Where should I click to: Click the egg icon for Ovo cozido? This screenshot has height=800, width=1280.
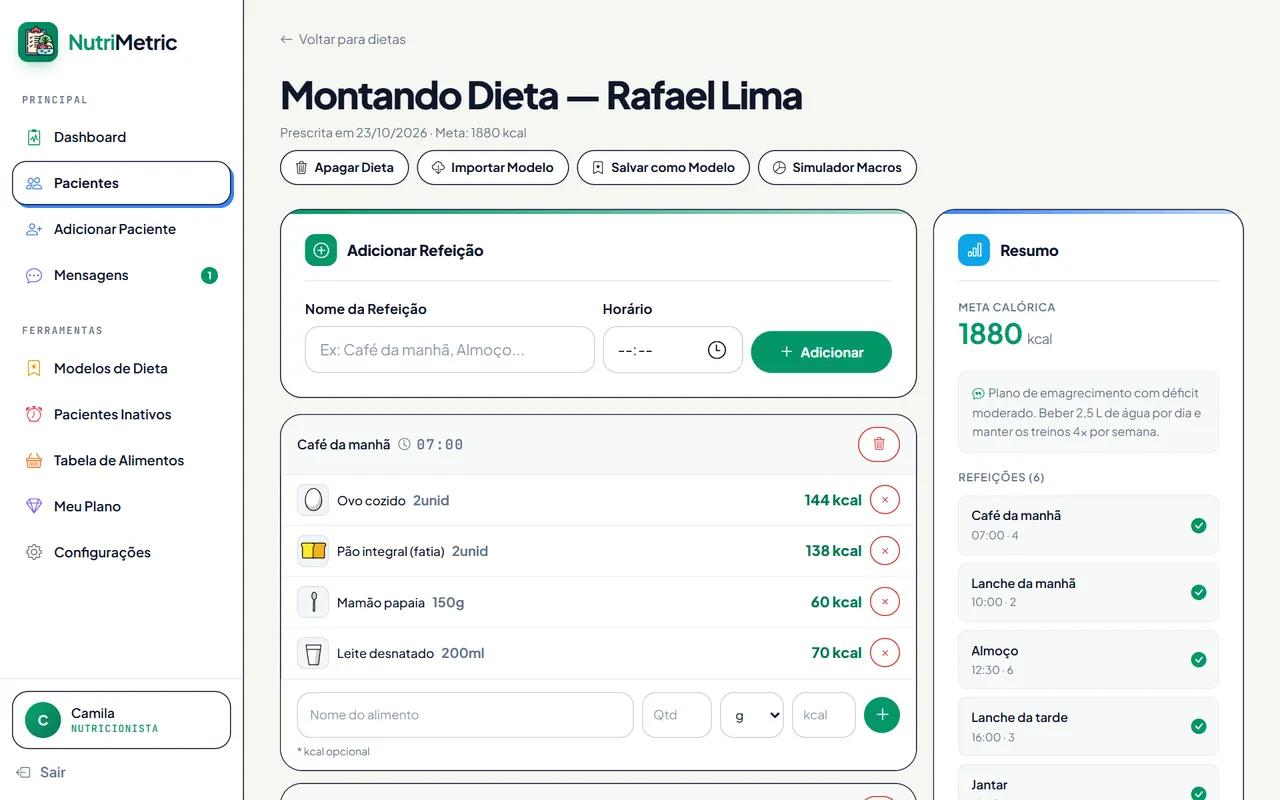(x=313, y=500)
